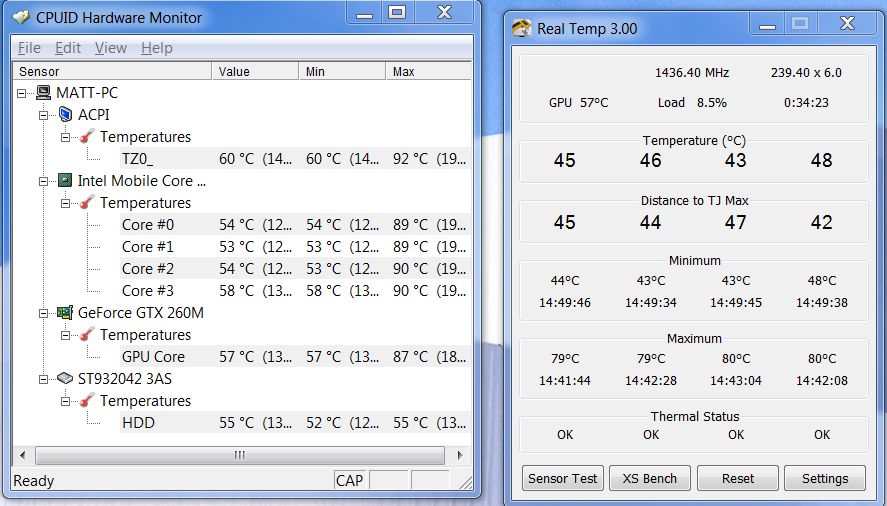
Task: Click the ST932042 3AS hard drive icon
Action: coord(65,378)
